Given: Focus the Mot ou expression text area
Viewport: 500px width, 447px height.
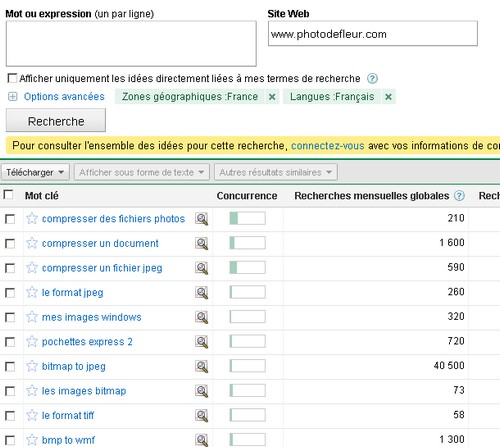Looking at the screenshot, I should pyautogui.click(x=131, y=44).
